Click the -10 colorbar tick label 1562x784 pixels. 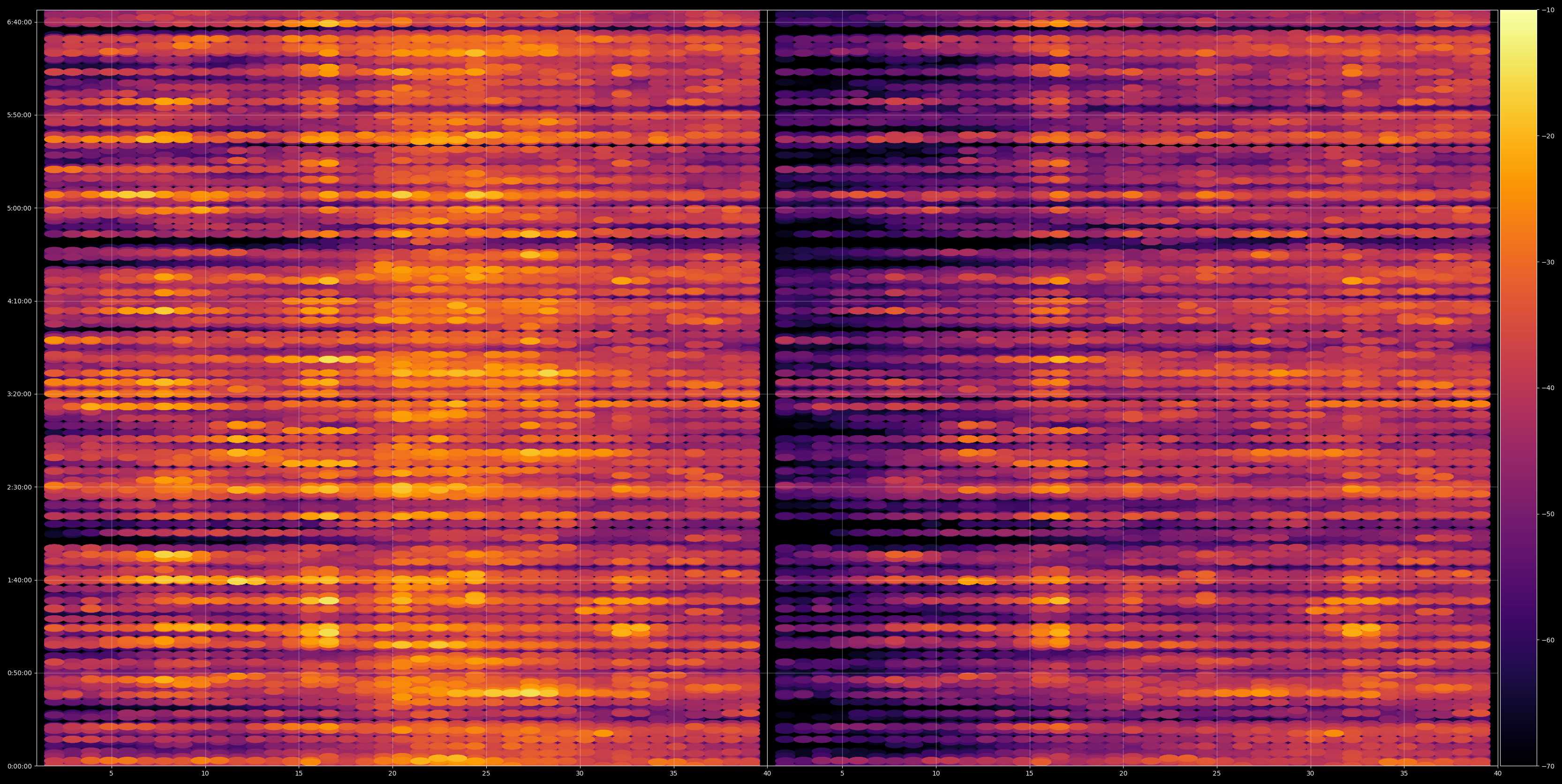point(1548,10)
